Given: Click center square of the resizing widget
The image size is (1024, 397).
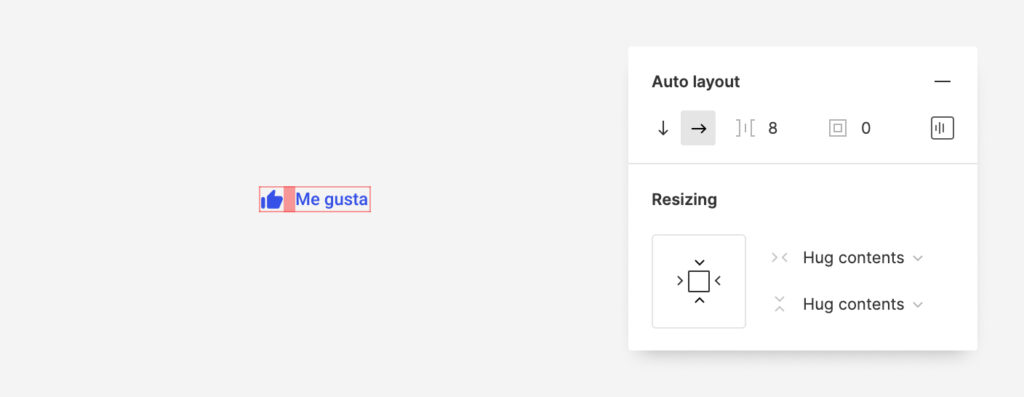Looking at the screenshot, I should tap(699, 281).
